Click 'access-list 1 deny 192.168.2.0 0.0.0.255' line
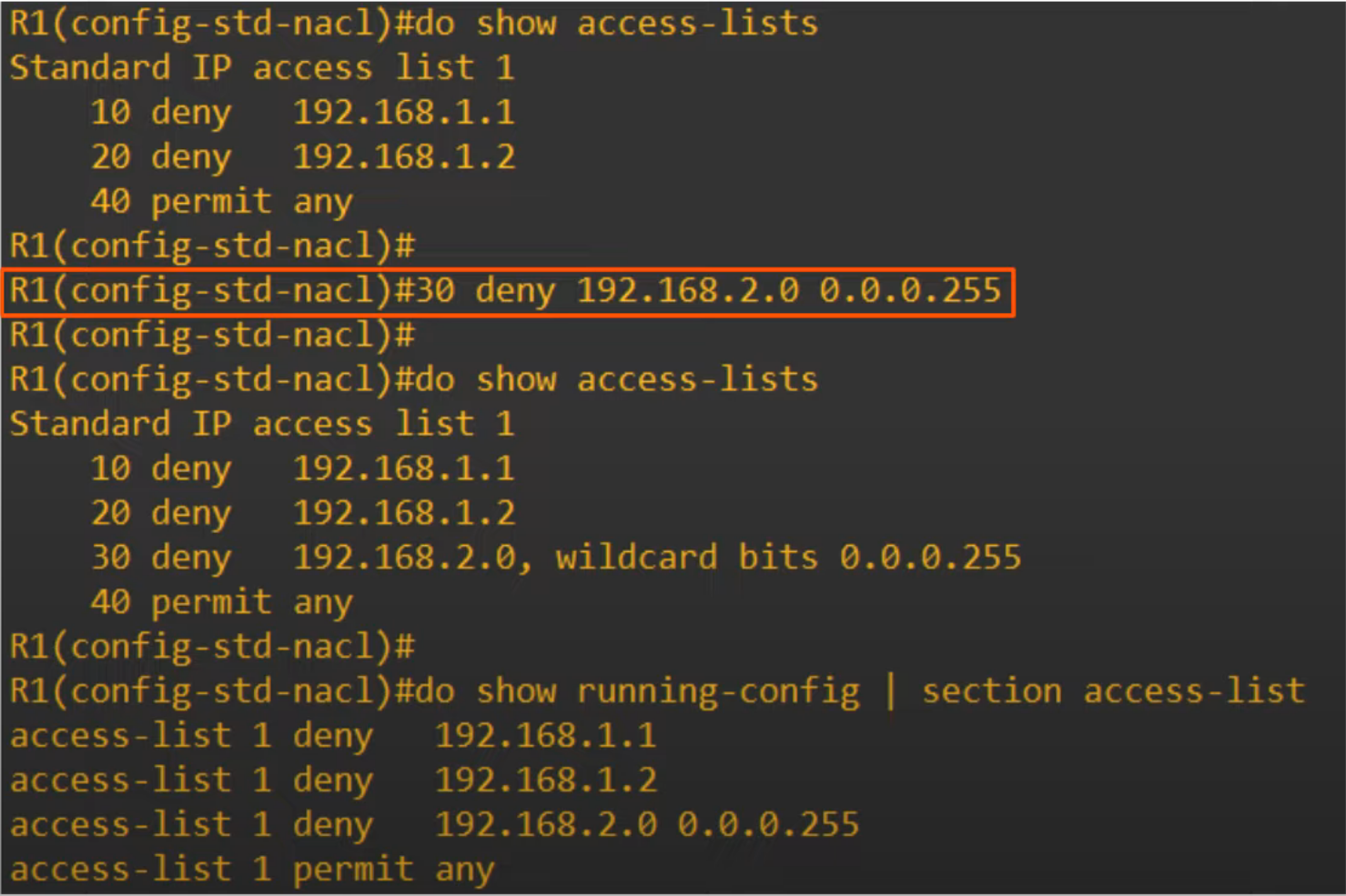This screenshot has height=896, width=1346. point(434,826)
